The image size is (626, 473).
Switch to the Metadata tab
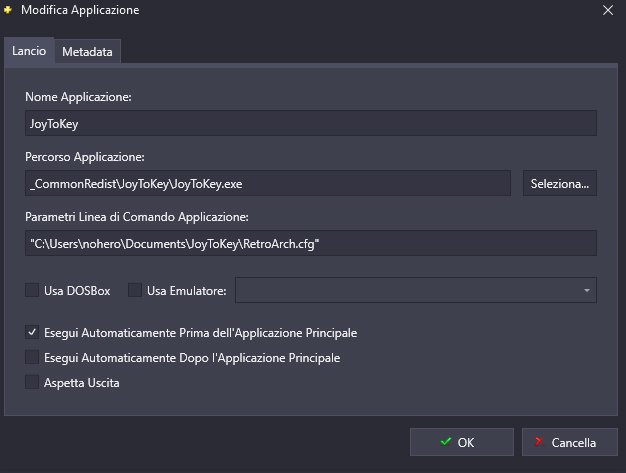coord(87,51)
